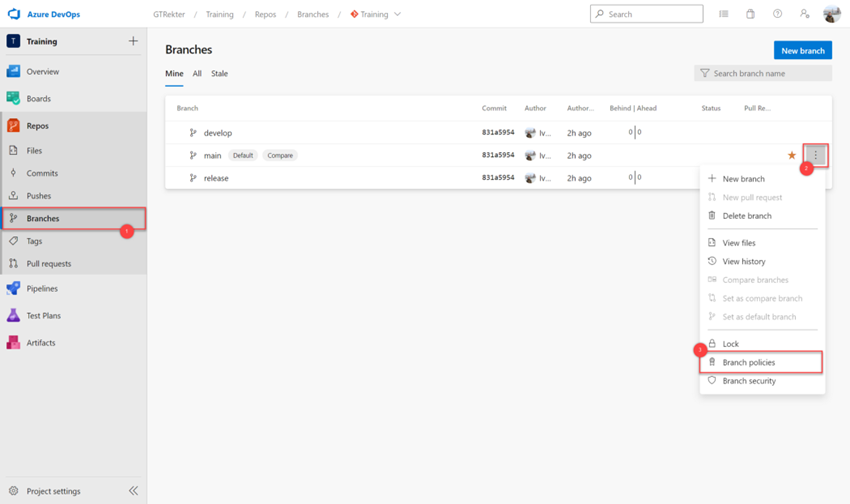This screenshot has width=850, height=504.
Task: Switch to the Stale tab
Action: [220, 74]
